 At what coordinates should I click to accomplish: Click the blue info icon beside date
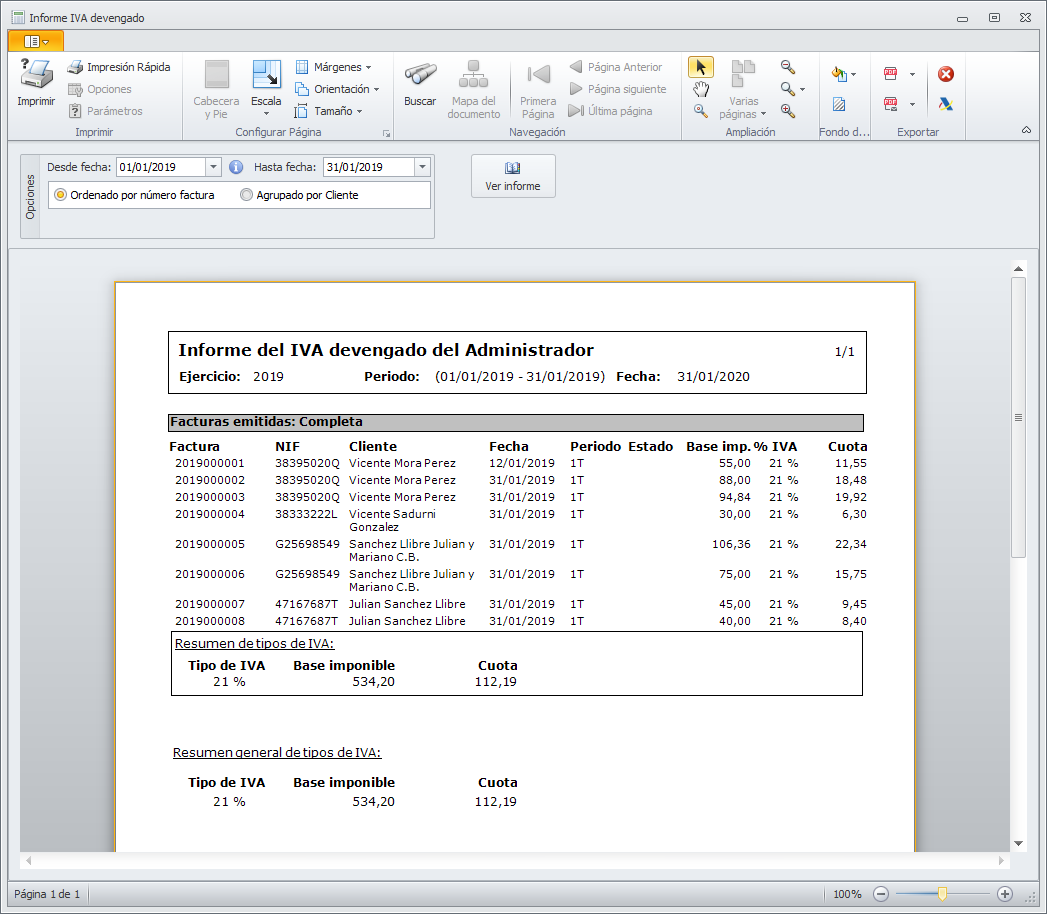tap(237, 167)
